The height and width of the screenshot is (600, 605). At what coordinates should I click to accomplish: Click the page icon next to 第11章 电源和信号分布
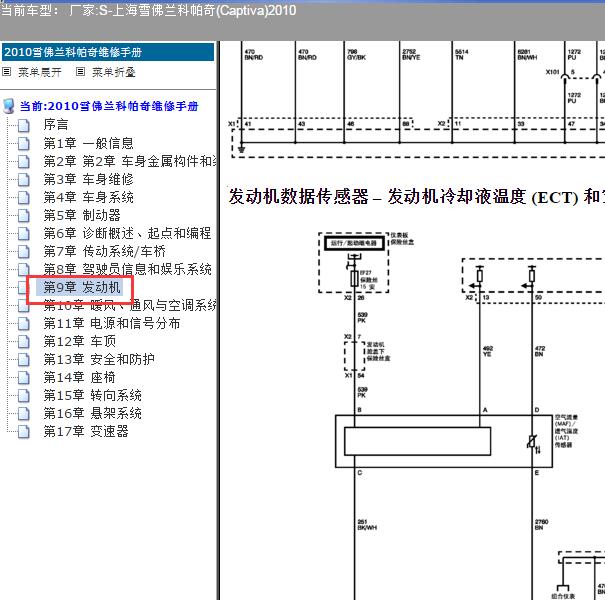24,323
